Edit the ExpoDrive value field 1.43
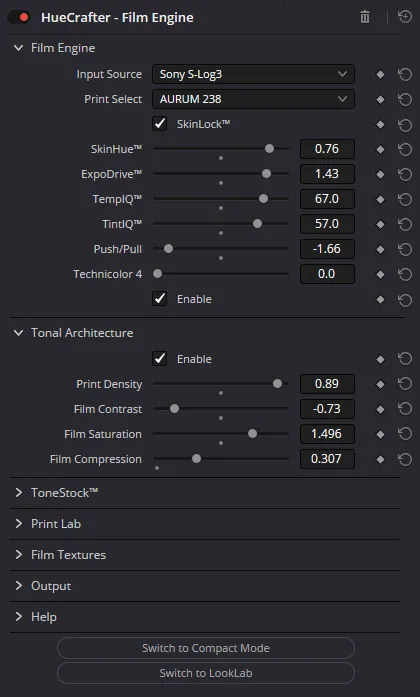Image resolution: width=420 pixels, height=697 pixels. click(327, 174)
